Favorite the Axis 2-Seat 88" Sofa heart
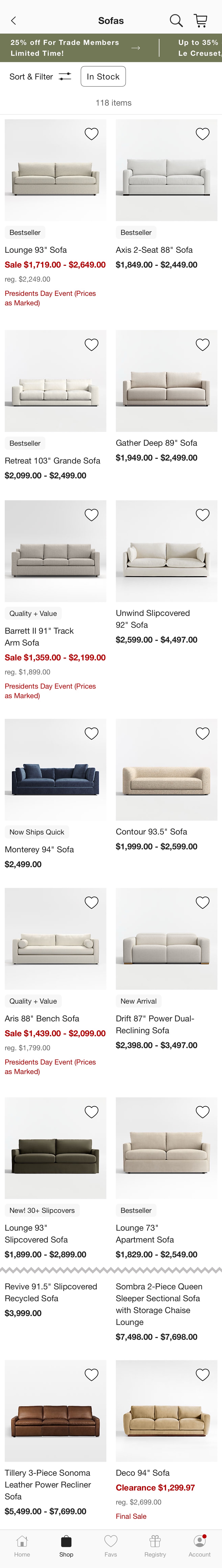The height and width of the screenshot is (1568, 222). pos(202,134)
